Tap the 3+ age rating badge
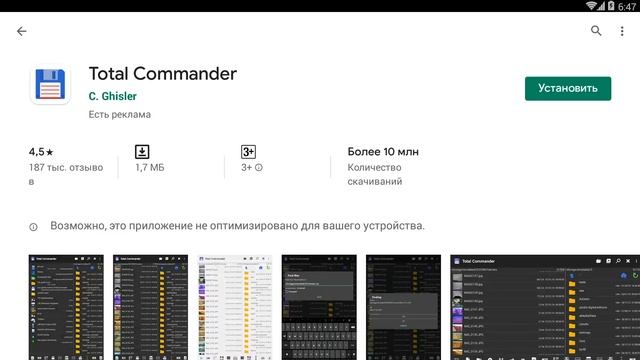This screenshot has width=640, height=360. pyautogui.click(x=248, y=152)
